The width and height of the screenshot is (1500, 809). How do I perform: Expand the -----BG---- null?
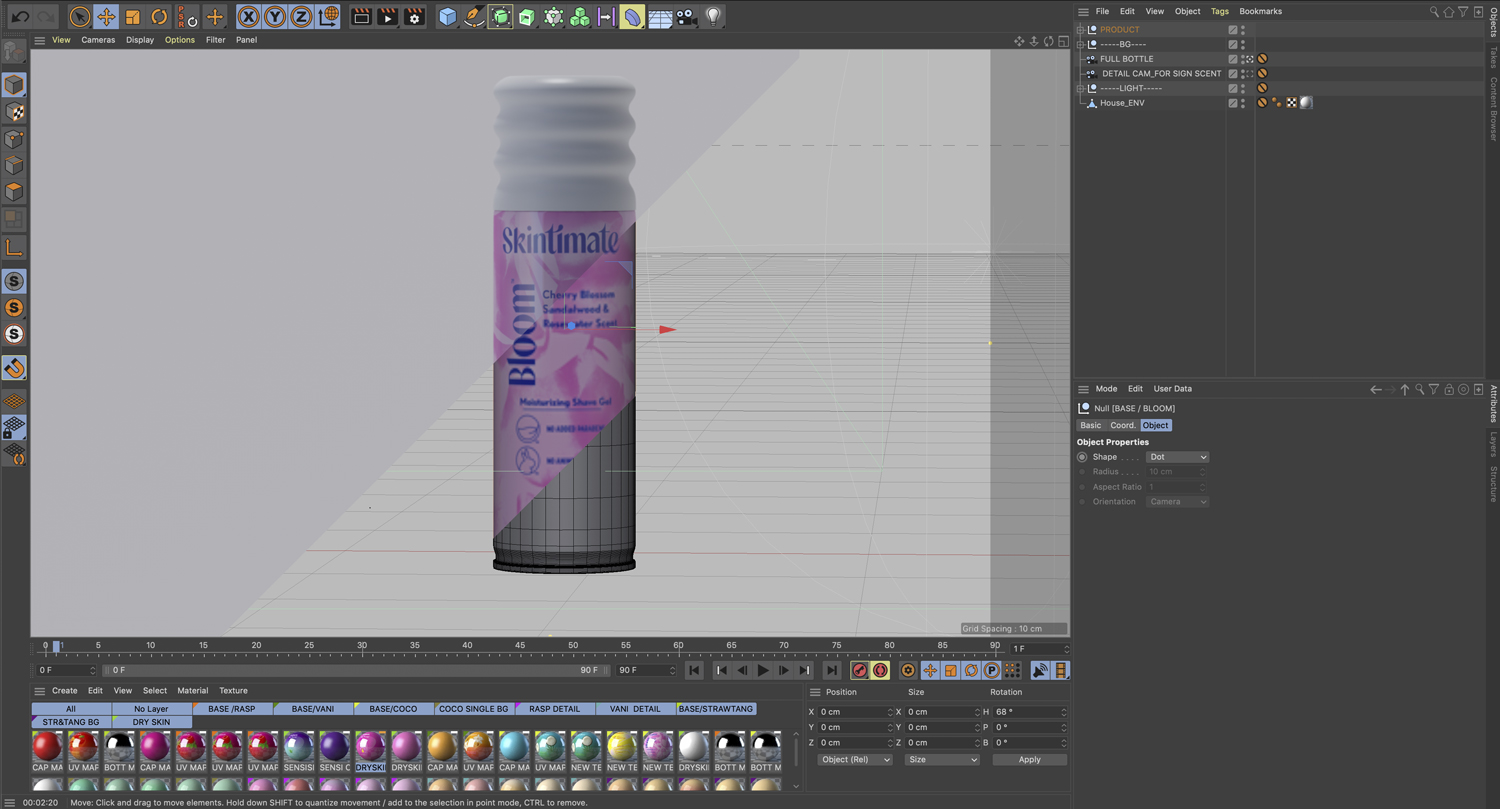pyautogui.click(x=1081, y=44)
